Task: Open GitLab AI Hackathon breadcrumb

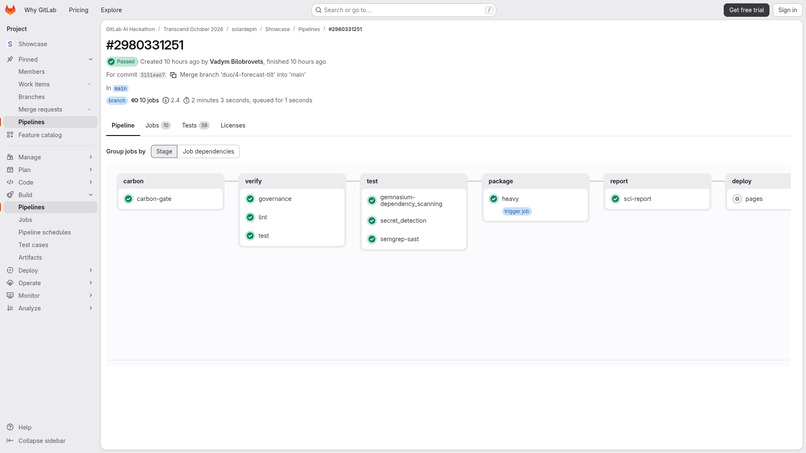Action: click(131, 29)
